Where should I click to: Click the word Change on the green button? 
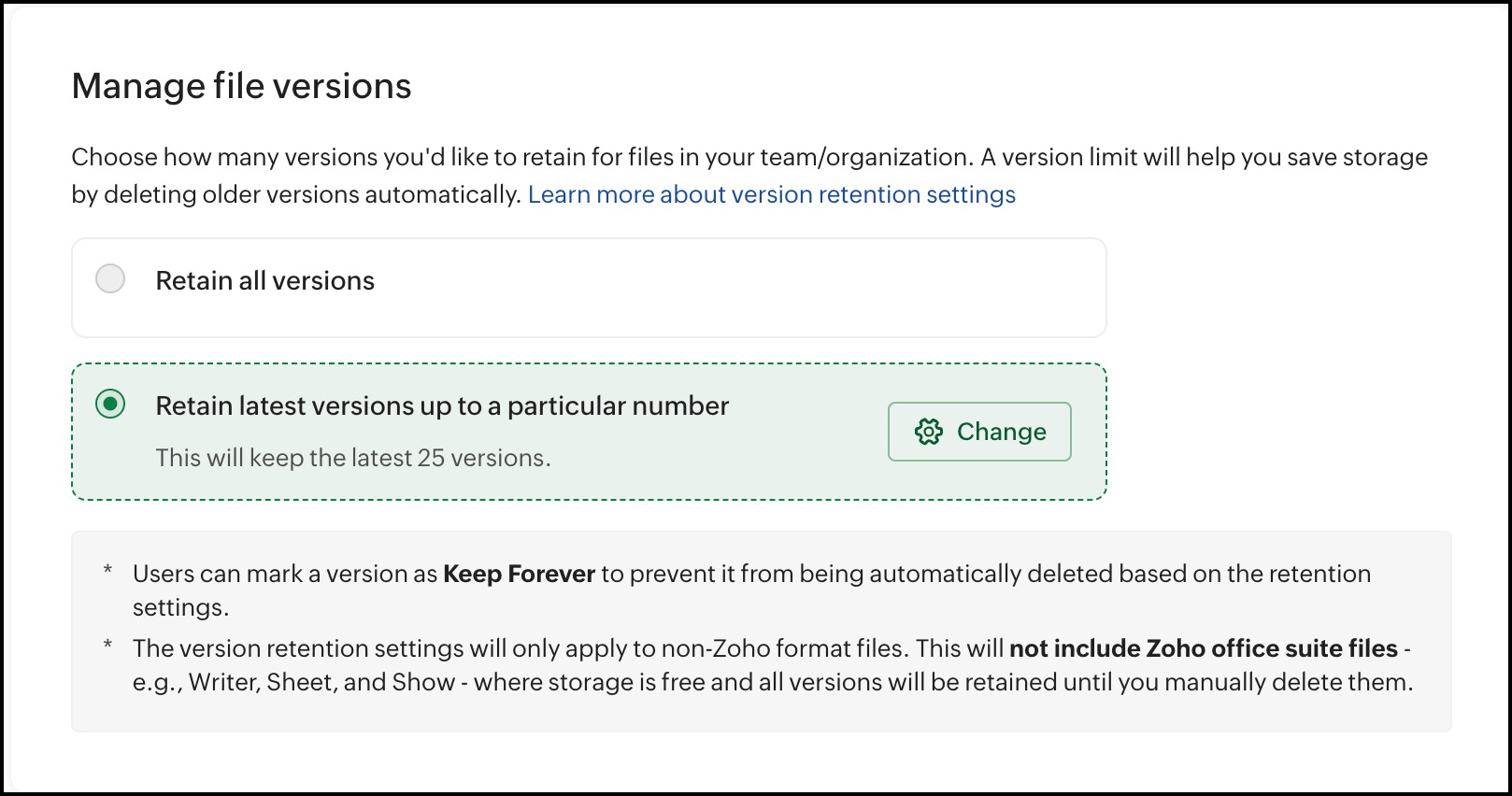1002,432
